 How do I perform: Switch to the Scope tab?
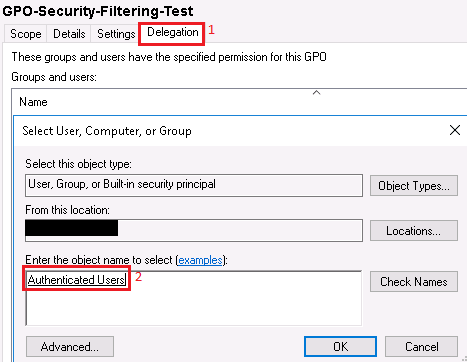coord(26,34)
